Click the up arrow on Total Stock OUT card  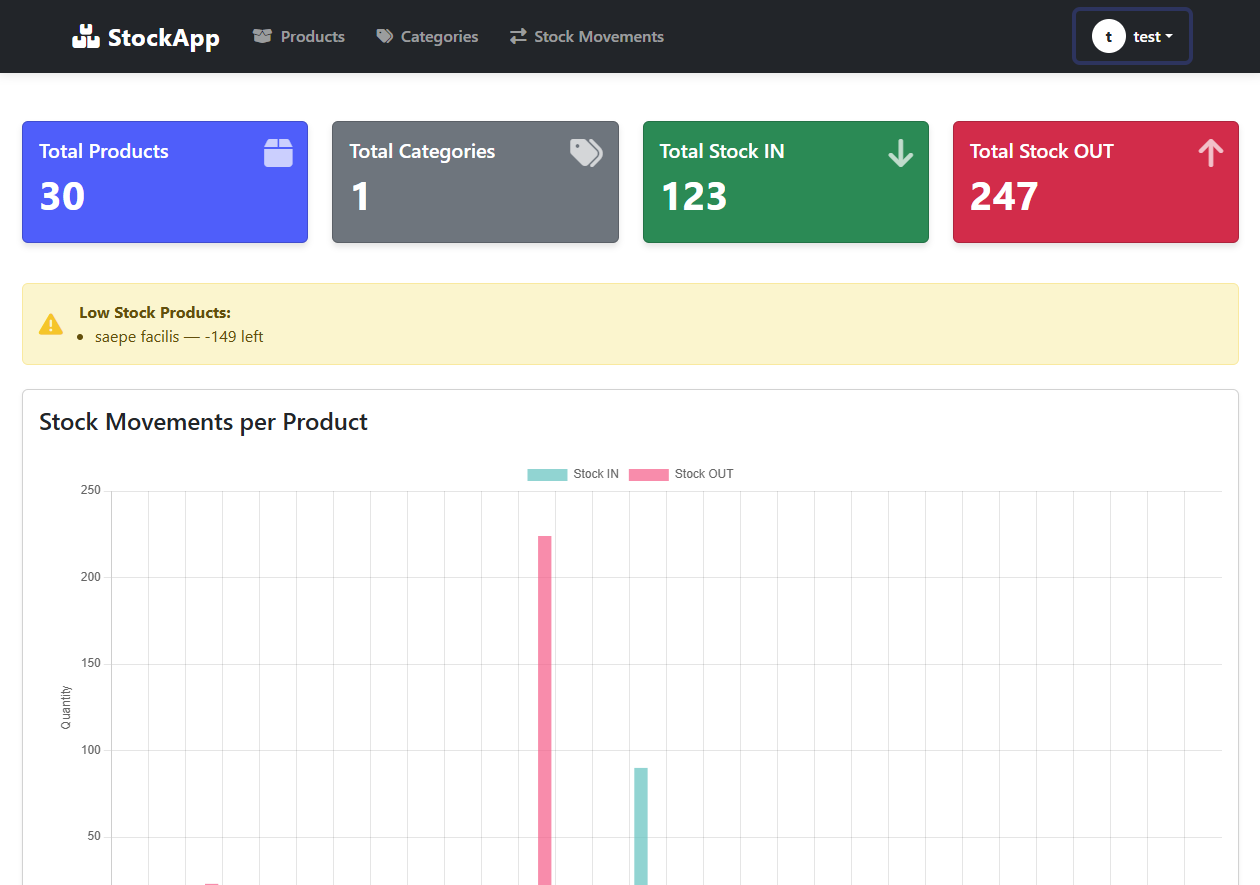tap(1211, 153)
